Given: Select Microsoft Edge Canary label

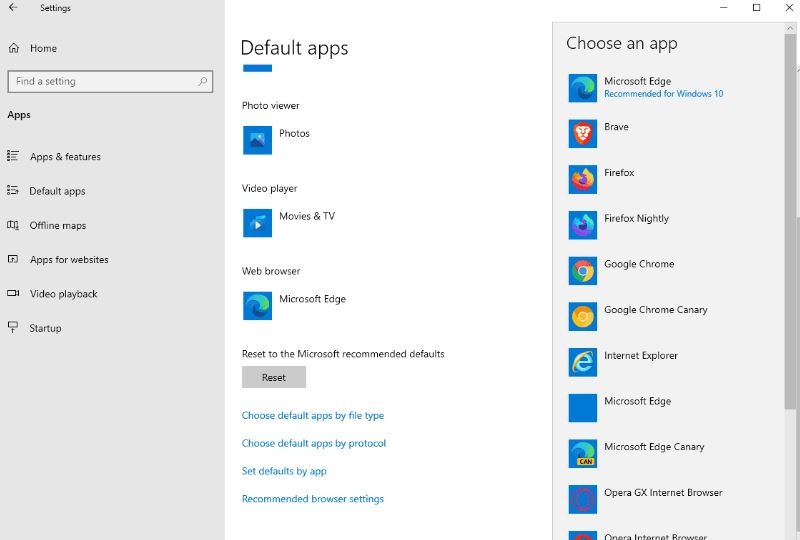Looking at the screenshot, I should coord(654,447).
